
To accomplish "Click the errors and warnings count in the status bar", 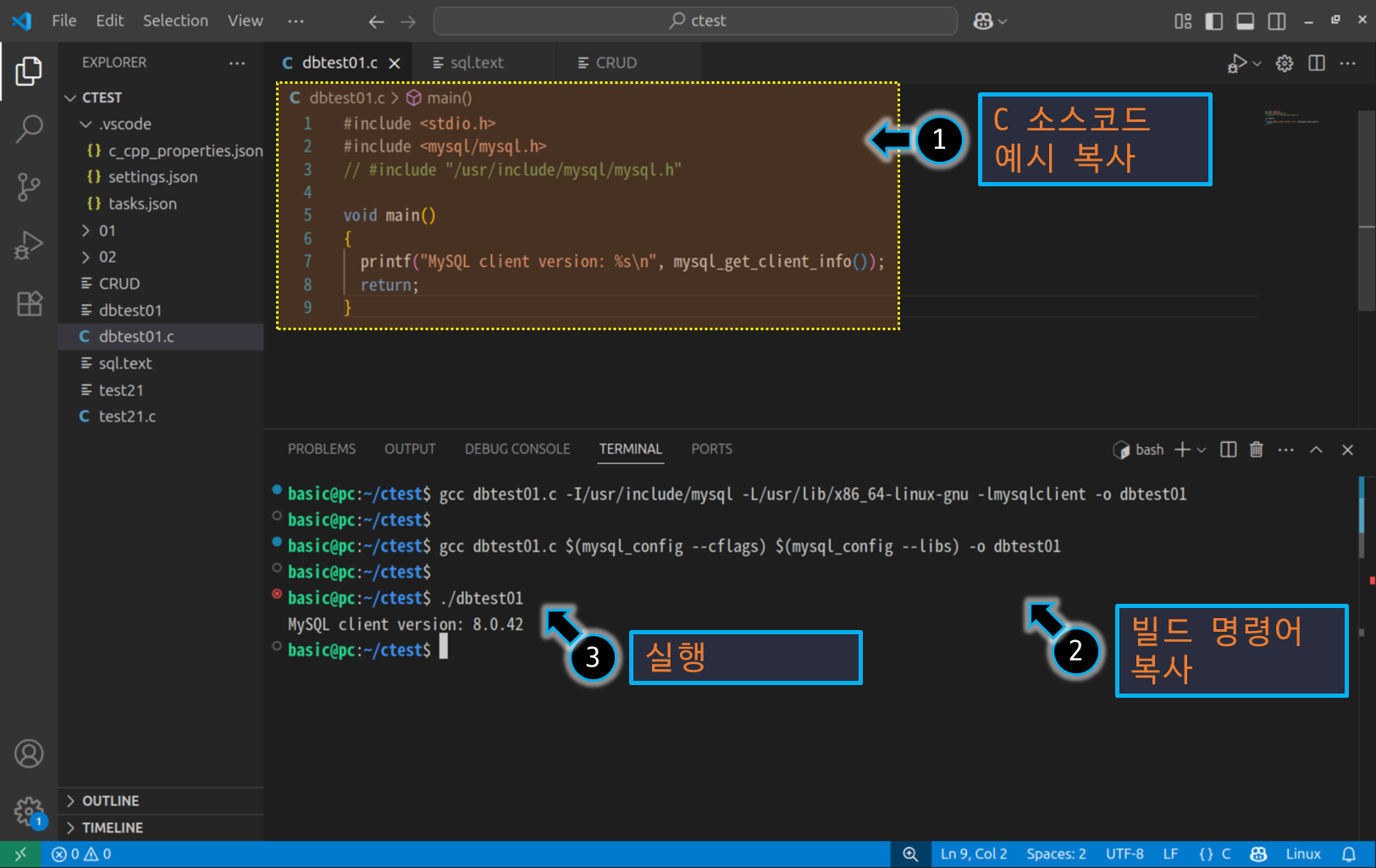I will [81, 854].
